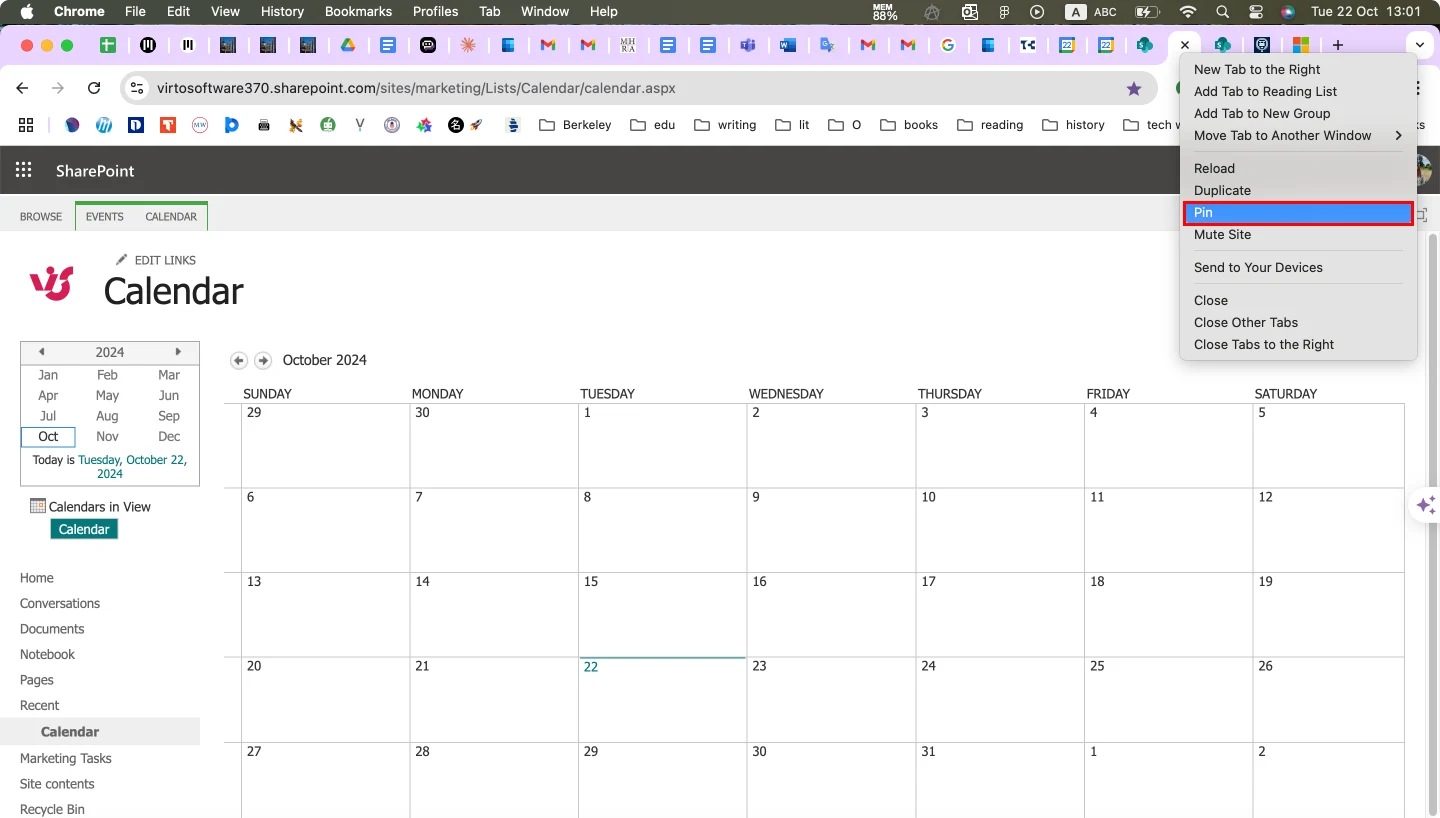Choose Mute Site in context menu
Image resolution: width=1440 pixels, height=818 pixels.
click(x=1298, y=235)
